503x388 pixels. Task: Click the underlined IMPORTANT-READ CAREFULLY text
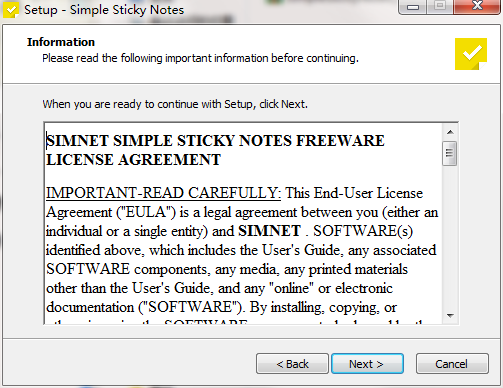point(163,193)
